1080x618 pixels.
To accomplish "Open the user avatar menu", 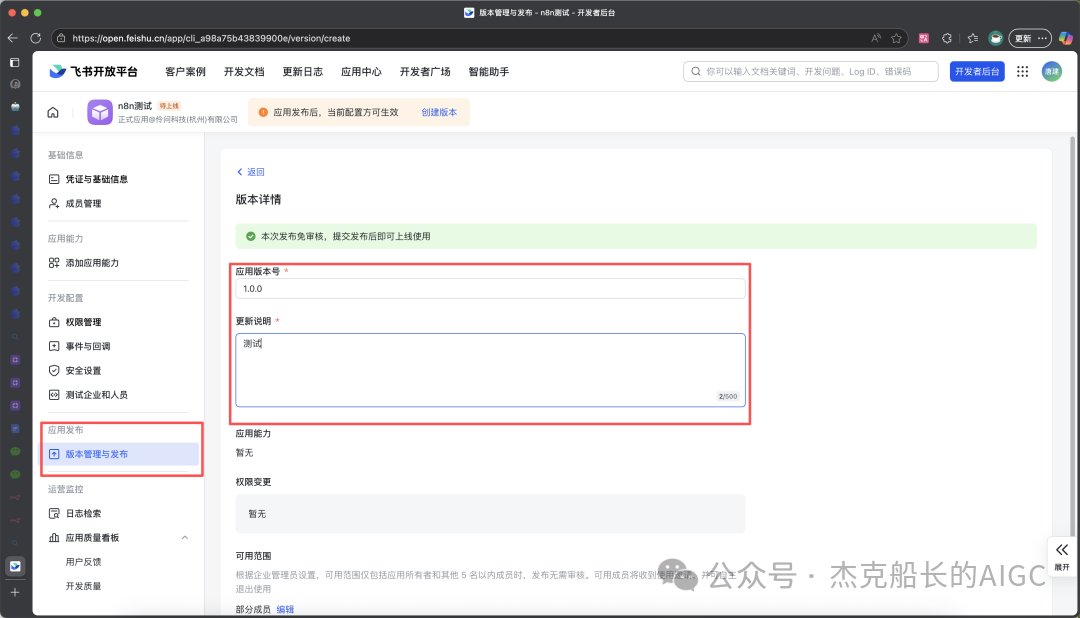I will click(x=1051, y=72).
